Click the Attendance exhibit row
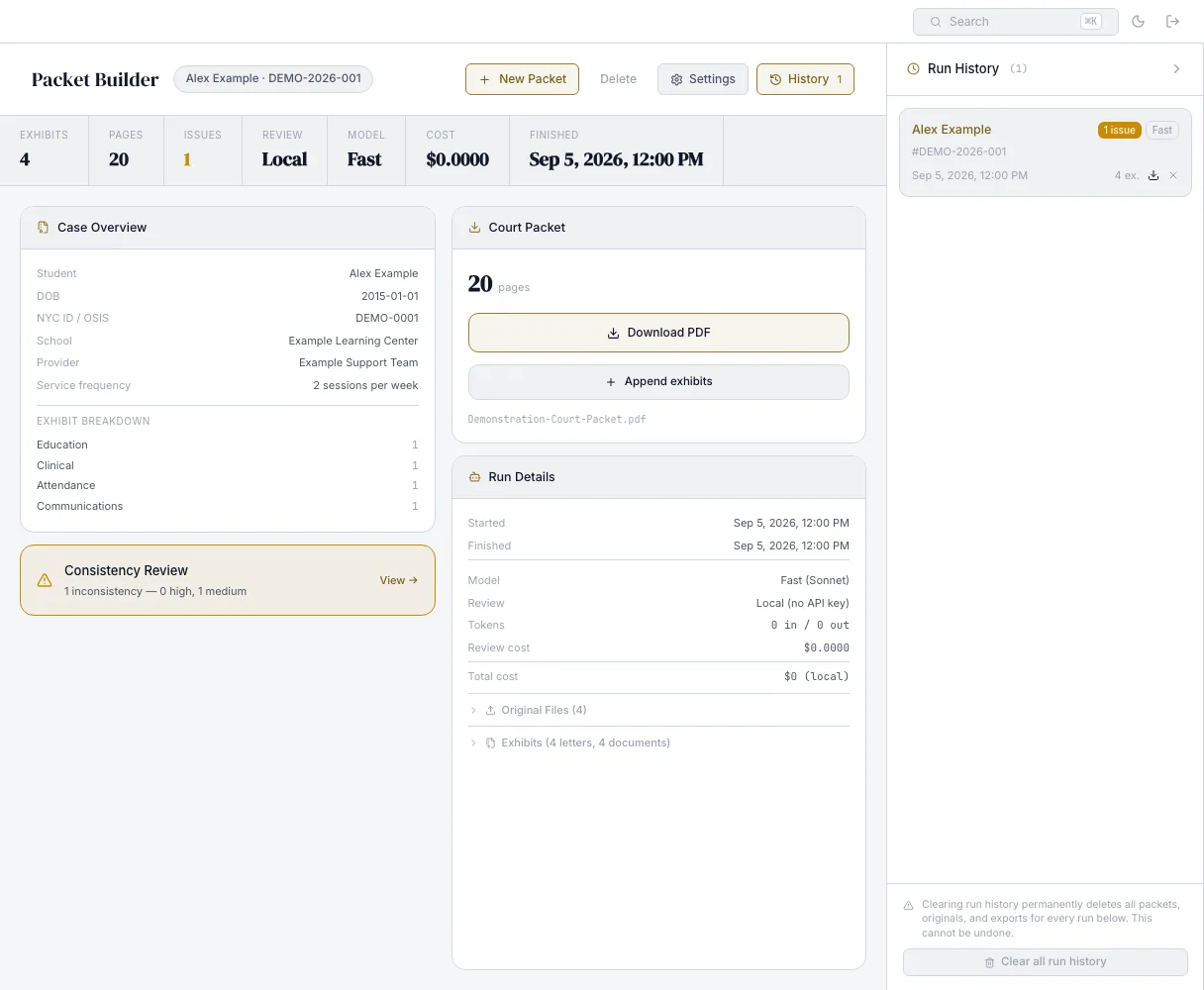Screen dimensions: 1204x990 (x=227, y=485)
